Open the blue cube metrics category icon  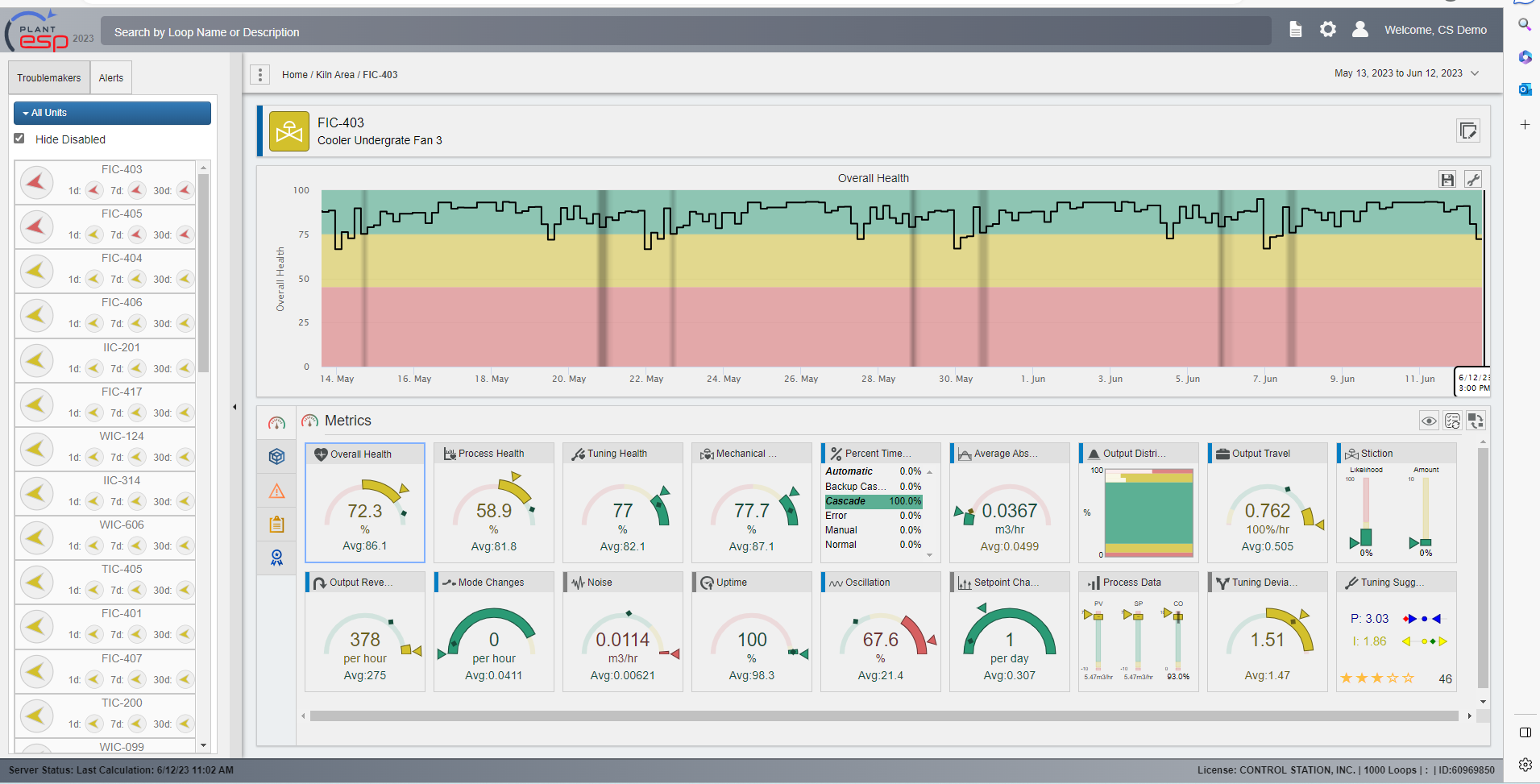pos(276,456)
